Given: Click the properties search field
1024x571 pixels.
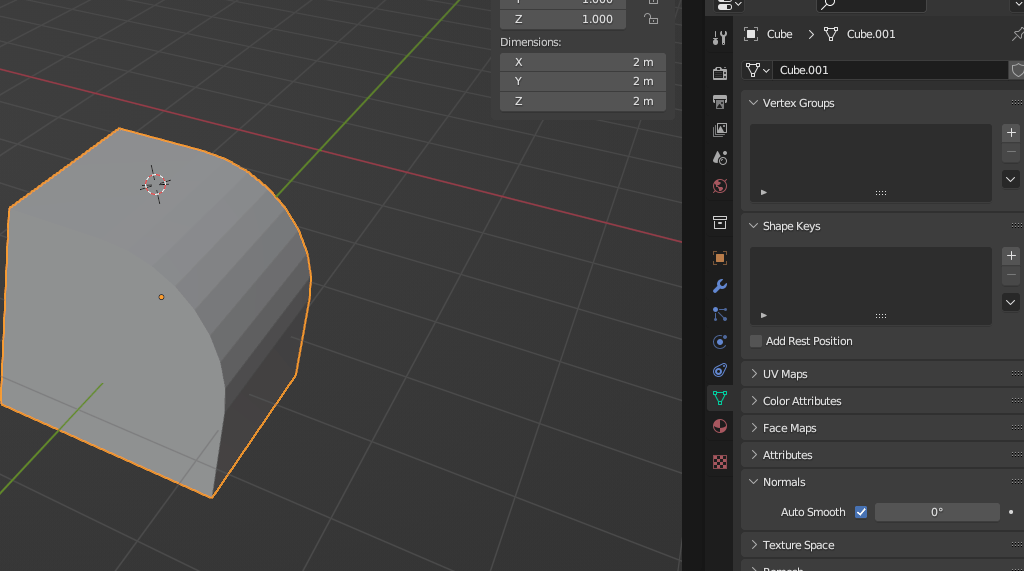Looking at the screenshot, I should tap(871, 5).
